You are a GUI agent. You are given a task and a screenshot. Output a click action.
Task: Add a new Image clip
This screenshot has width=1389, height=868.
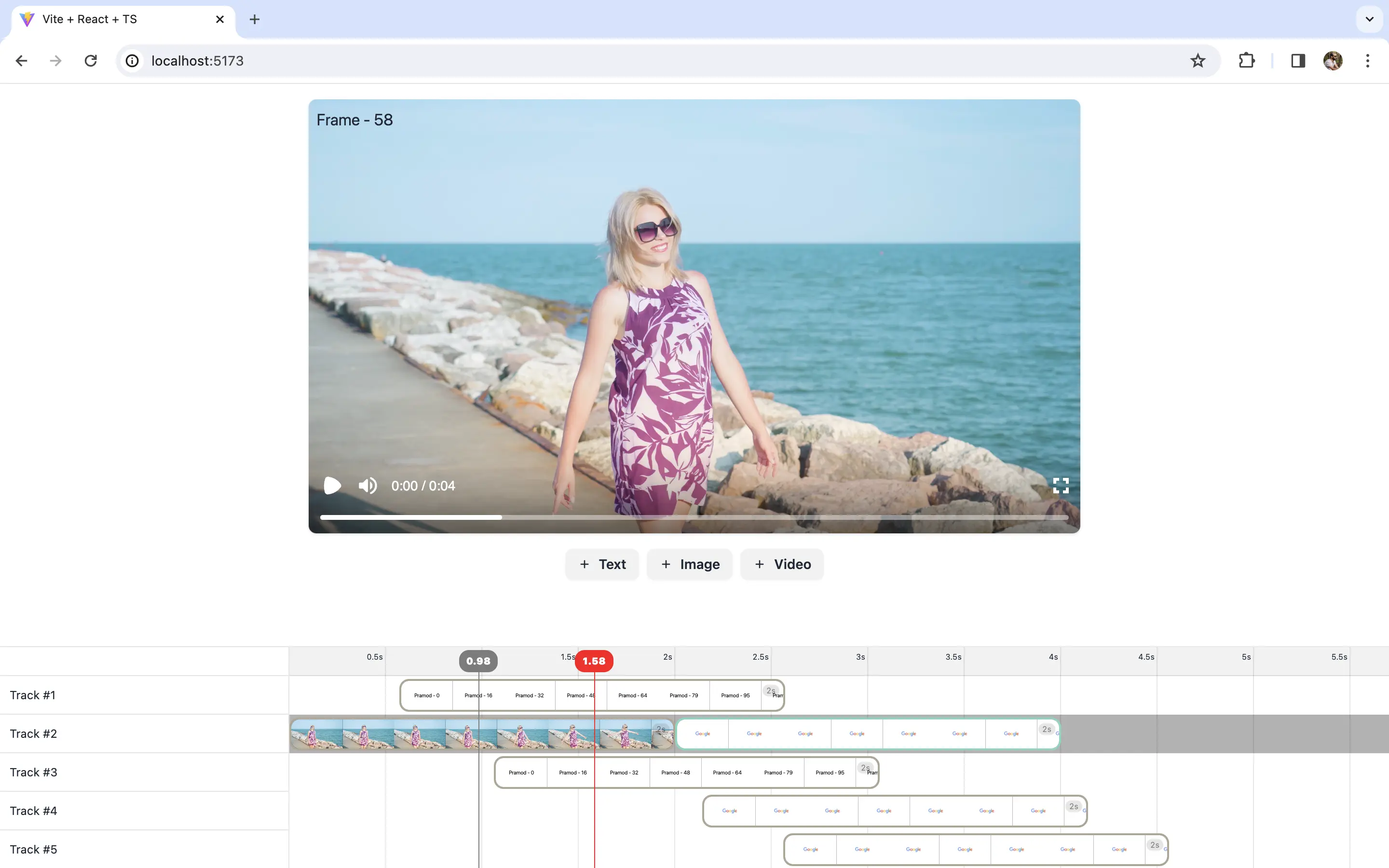(x=689, y=564)
